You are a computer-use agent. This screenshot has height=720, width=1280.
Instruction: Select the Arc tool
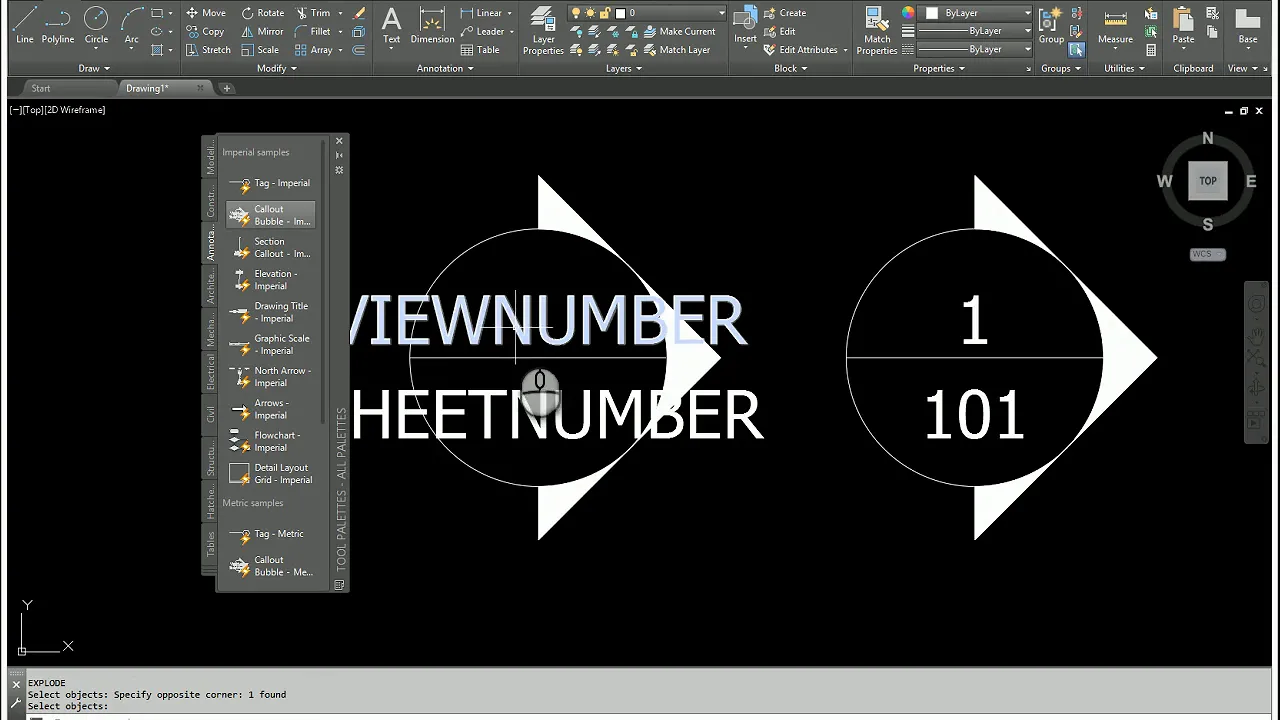click(132, 26)
